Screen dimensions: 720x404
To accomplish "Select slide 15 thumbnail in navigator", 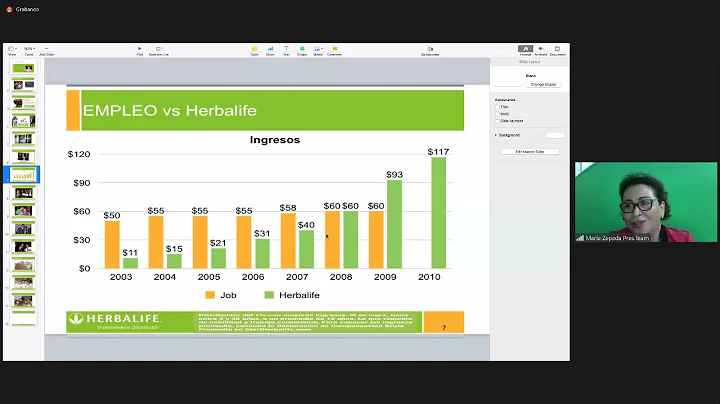I will click(x=23, y=318).
